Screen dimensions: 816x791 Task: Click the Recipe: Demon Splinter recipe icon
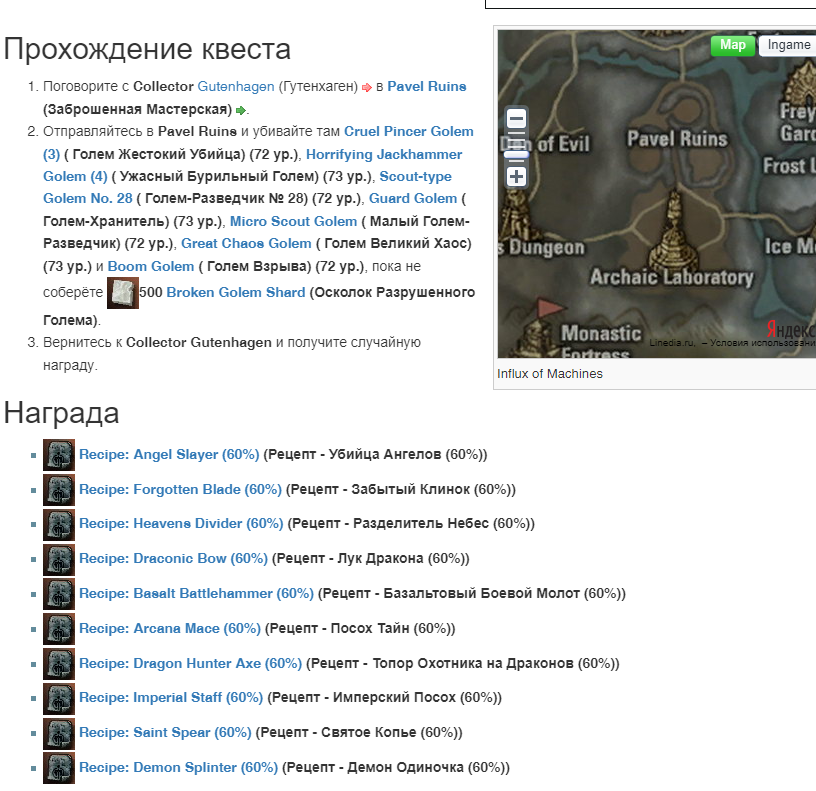[58, 769]
